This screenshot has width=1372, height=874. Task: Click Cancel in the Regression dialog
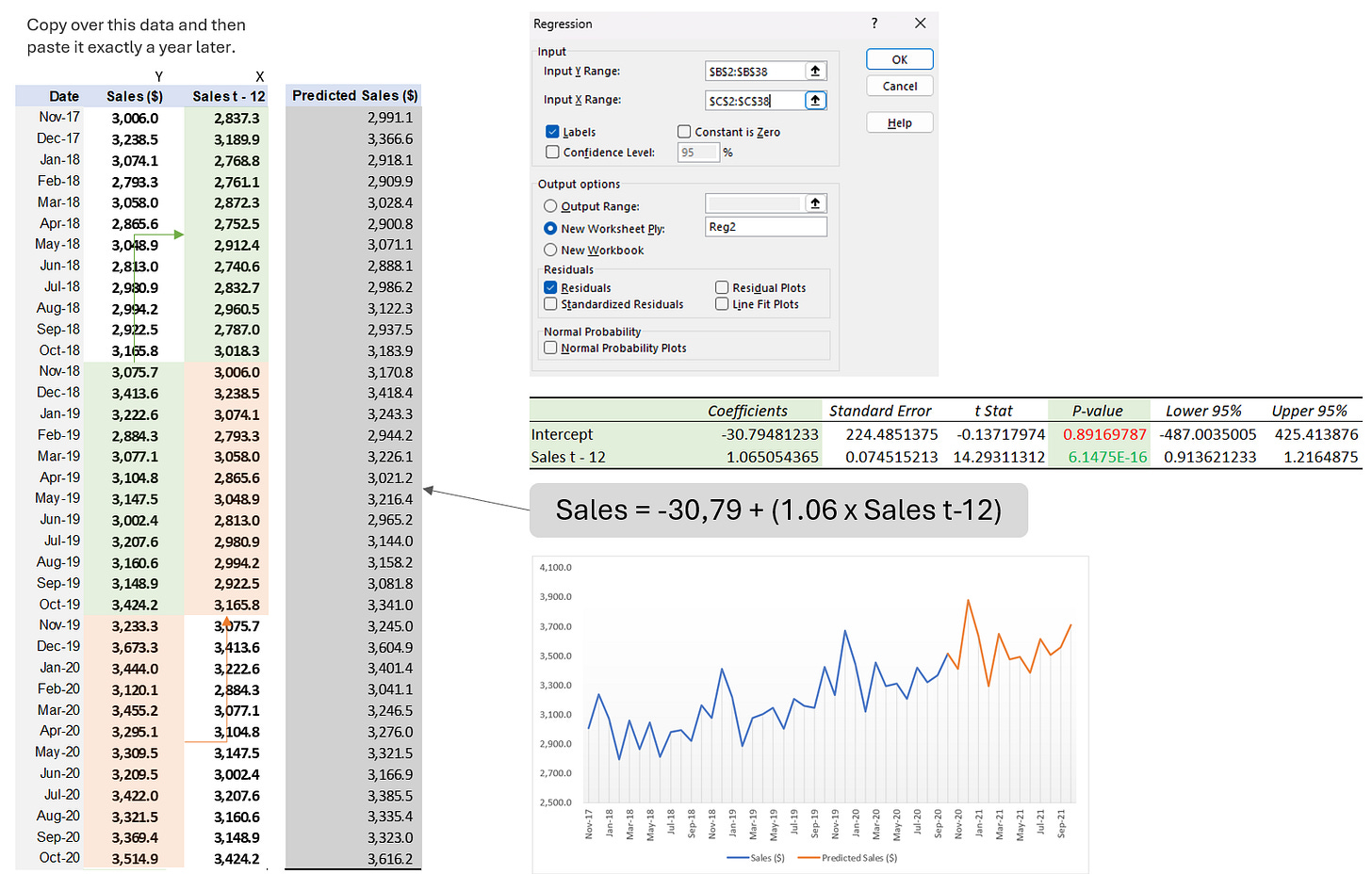(x=900, y=86)
